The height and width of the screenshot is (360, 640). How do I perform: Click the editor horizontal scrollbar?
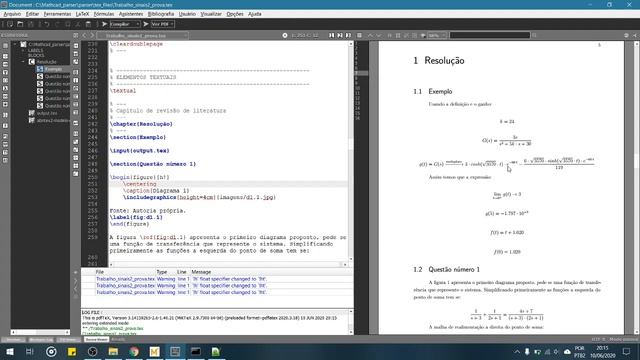(x=228, y=264)
